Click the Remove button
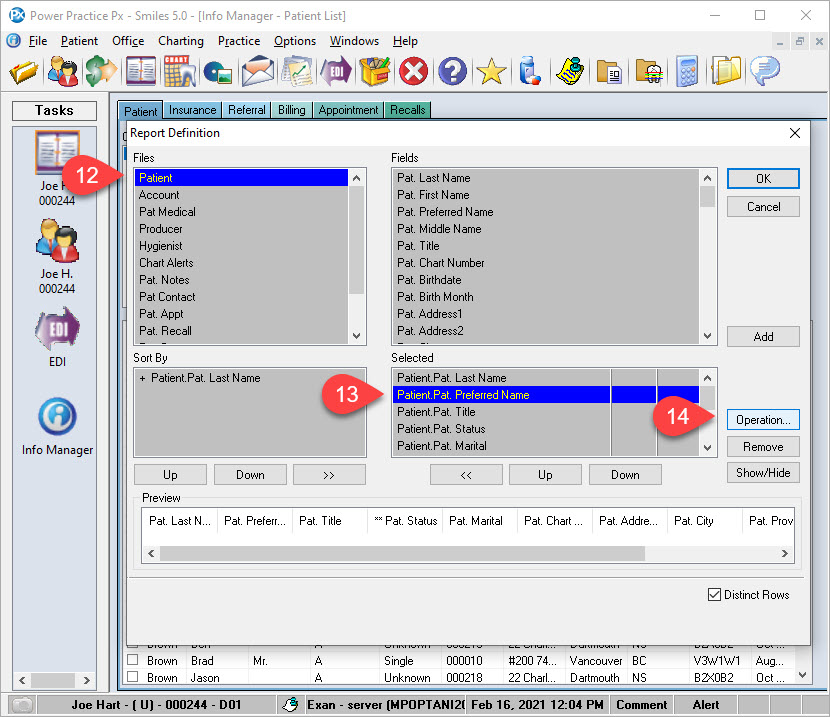Image resolution: width=830 pixels, height=717 pixels. tap(763, 447)
